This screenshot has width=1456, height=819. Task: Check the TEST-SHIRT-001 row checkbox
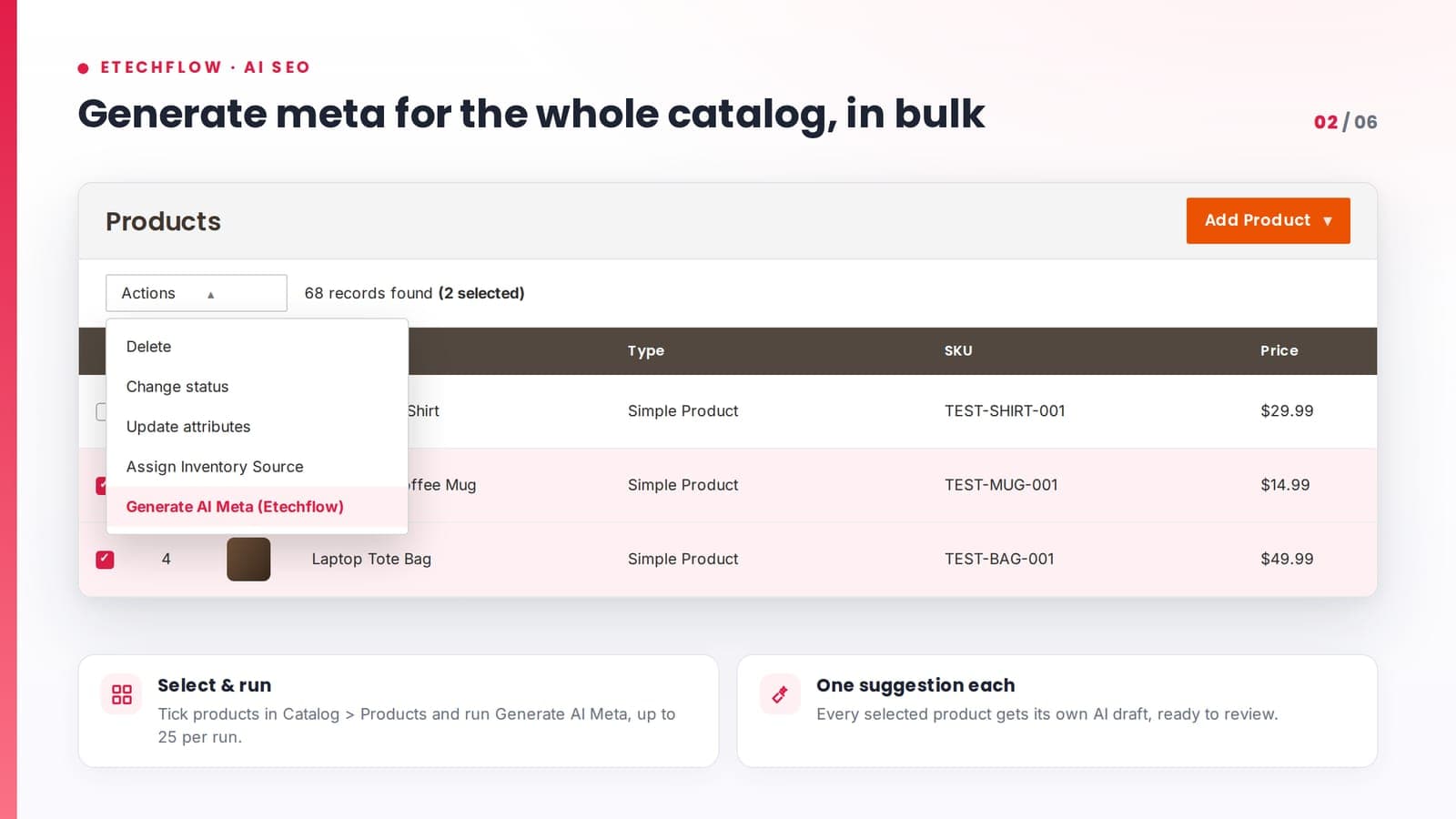(x=101, y=411)
